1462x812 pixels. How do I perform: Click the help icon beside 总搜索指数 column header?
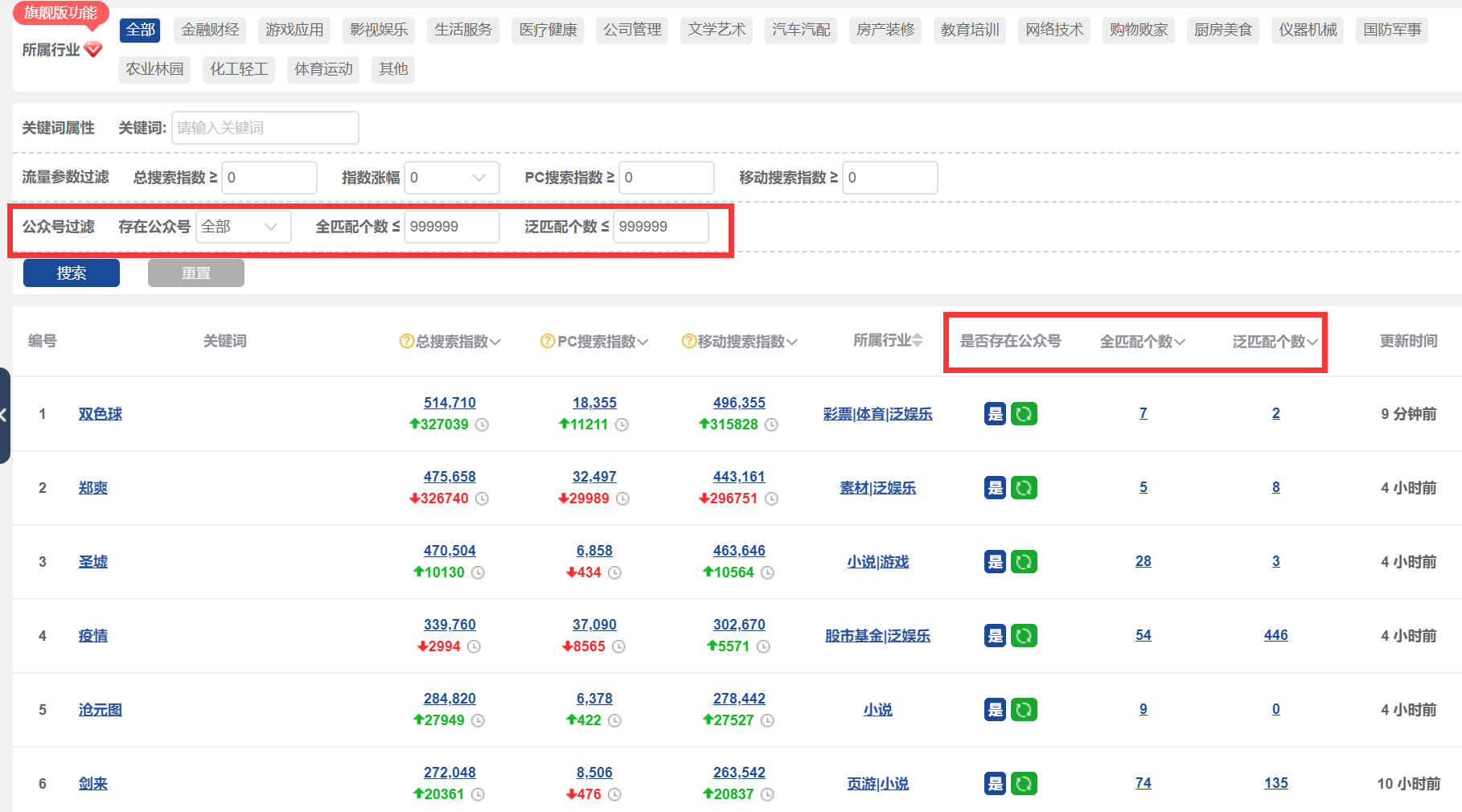point(406,341)
